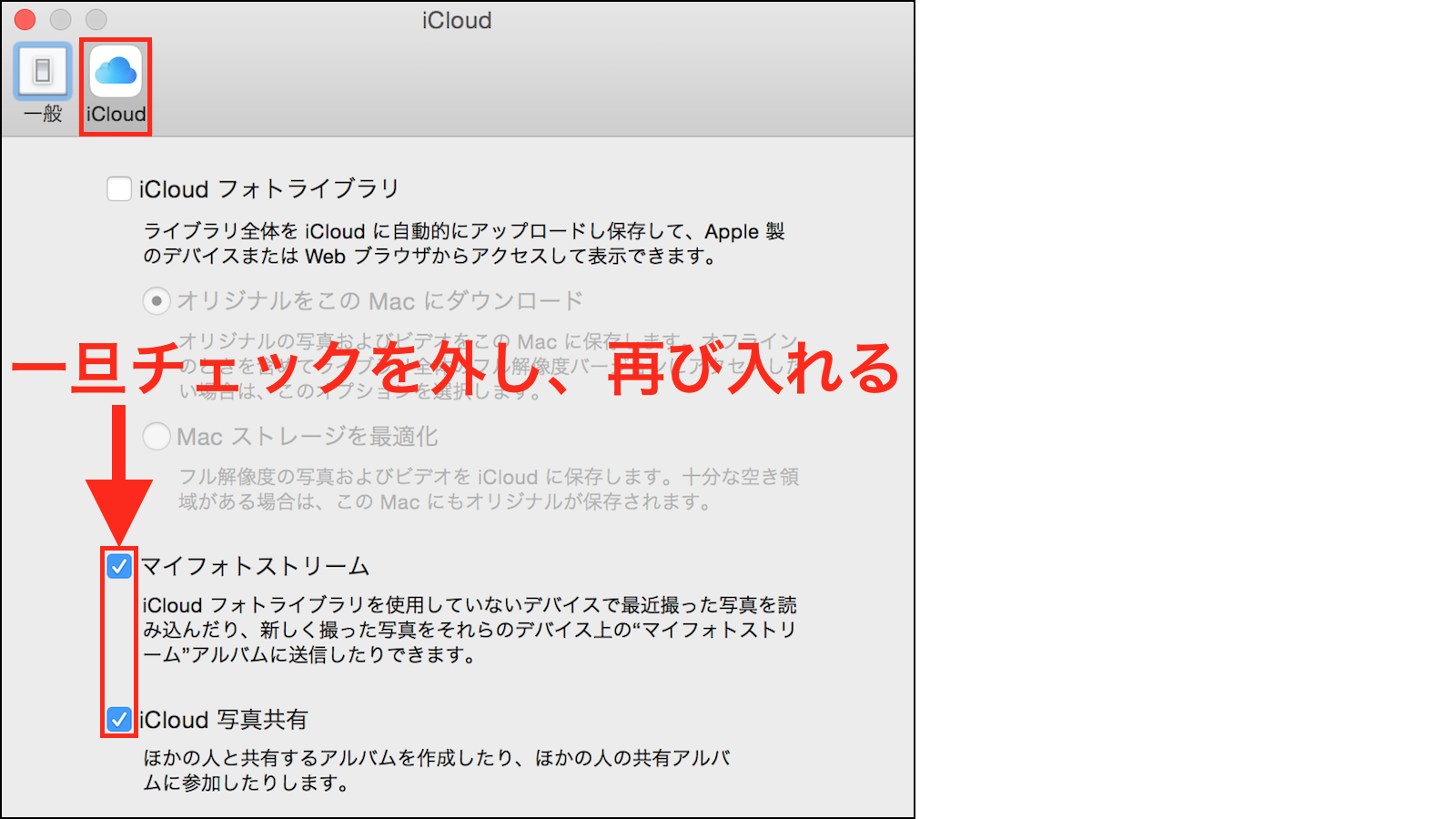The height and width of the screenshot is (819, 1456).
Task: Select the iCloud preferences tab icon
Action: [x=116, y=86]
